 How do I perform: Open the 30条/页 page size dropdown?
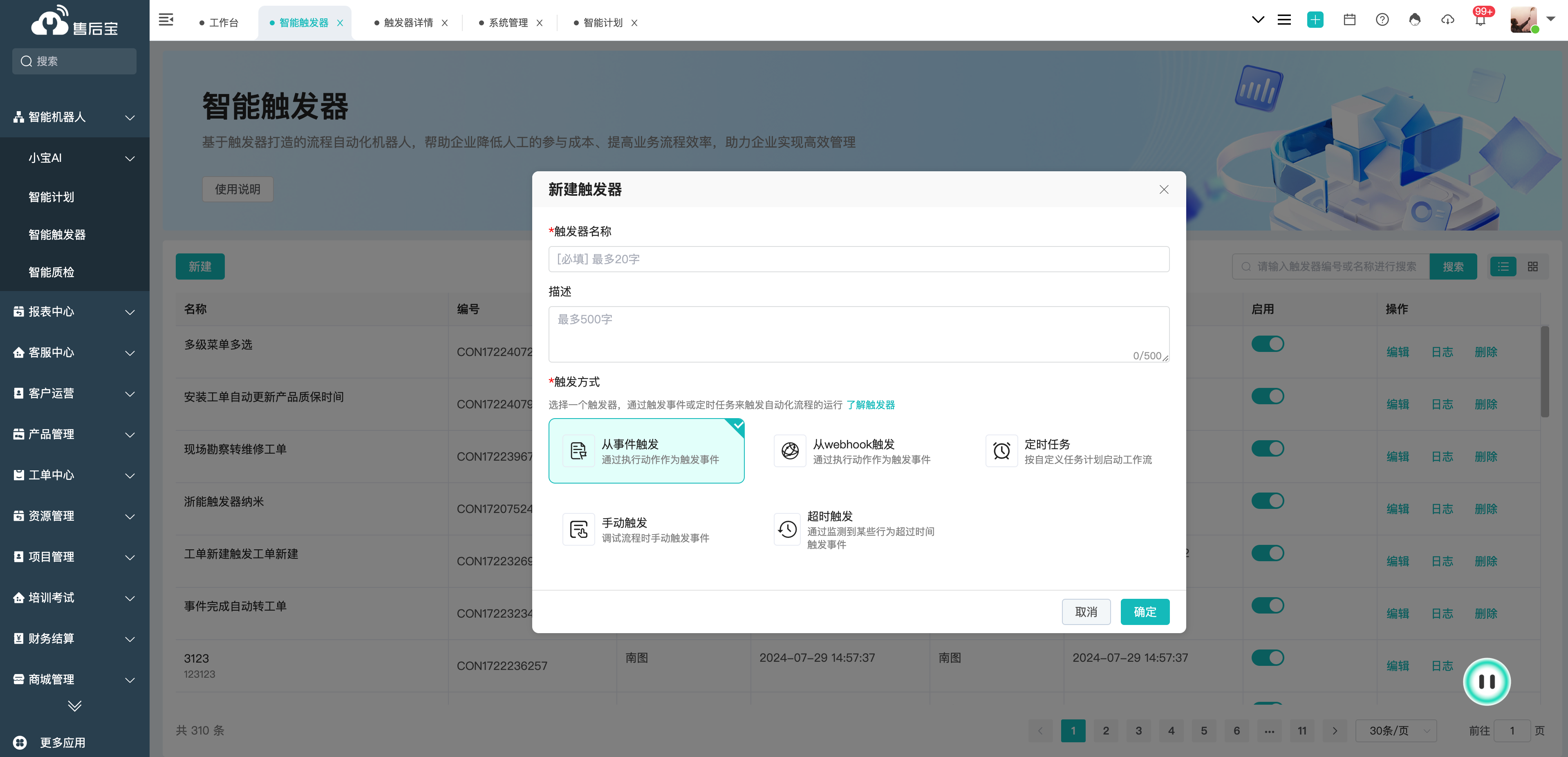coord(1396,731)
